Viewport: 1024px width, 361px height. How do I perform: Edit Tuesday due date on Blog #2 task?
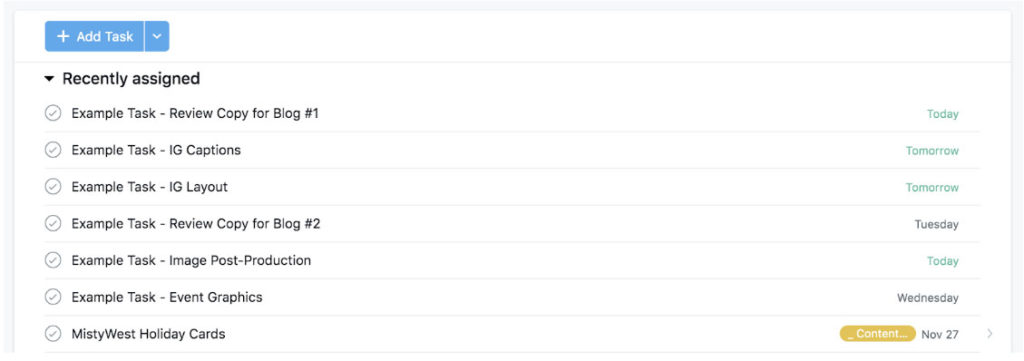tap(936, 225)
